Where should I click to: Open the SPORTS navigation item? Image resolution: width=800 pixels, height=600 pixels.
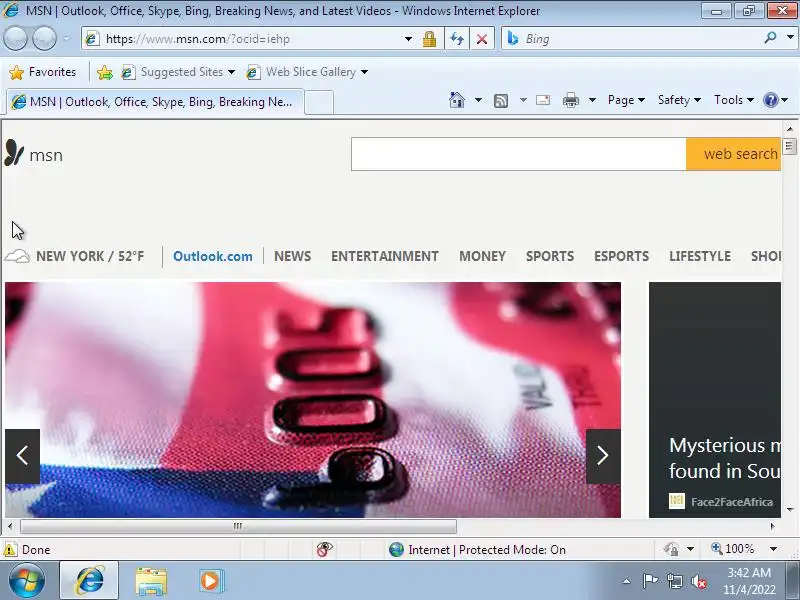pyautogui.click(x=550, y=256)
